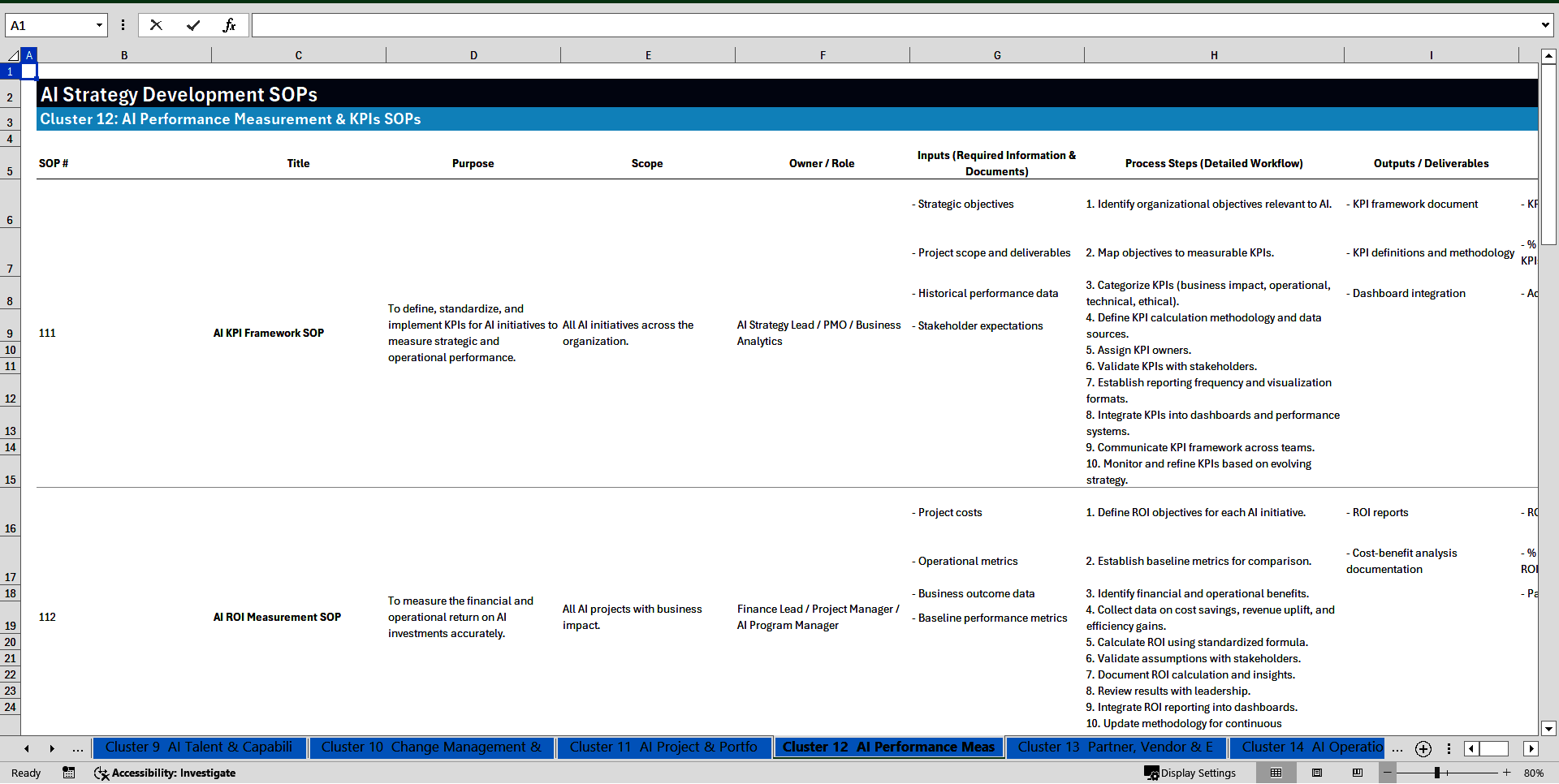The width and height of the screenshot is (1559, 784).
Task: Add a new worksheet with the plus button
Action: point(1423,748)
